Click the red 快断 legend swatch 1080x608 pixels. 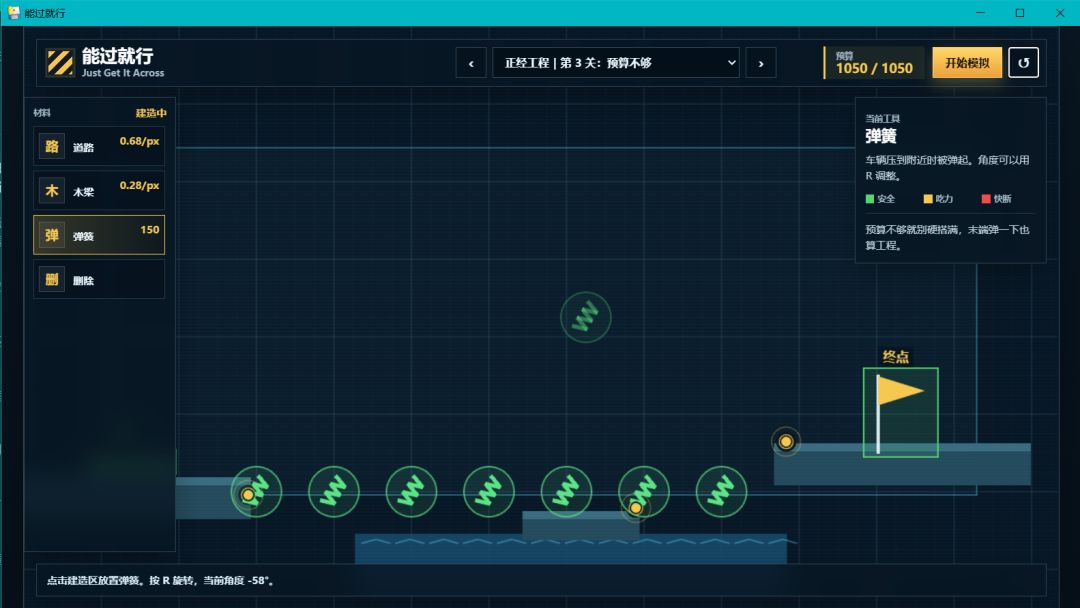point(986,199)
